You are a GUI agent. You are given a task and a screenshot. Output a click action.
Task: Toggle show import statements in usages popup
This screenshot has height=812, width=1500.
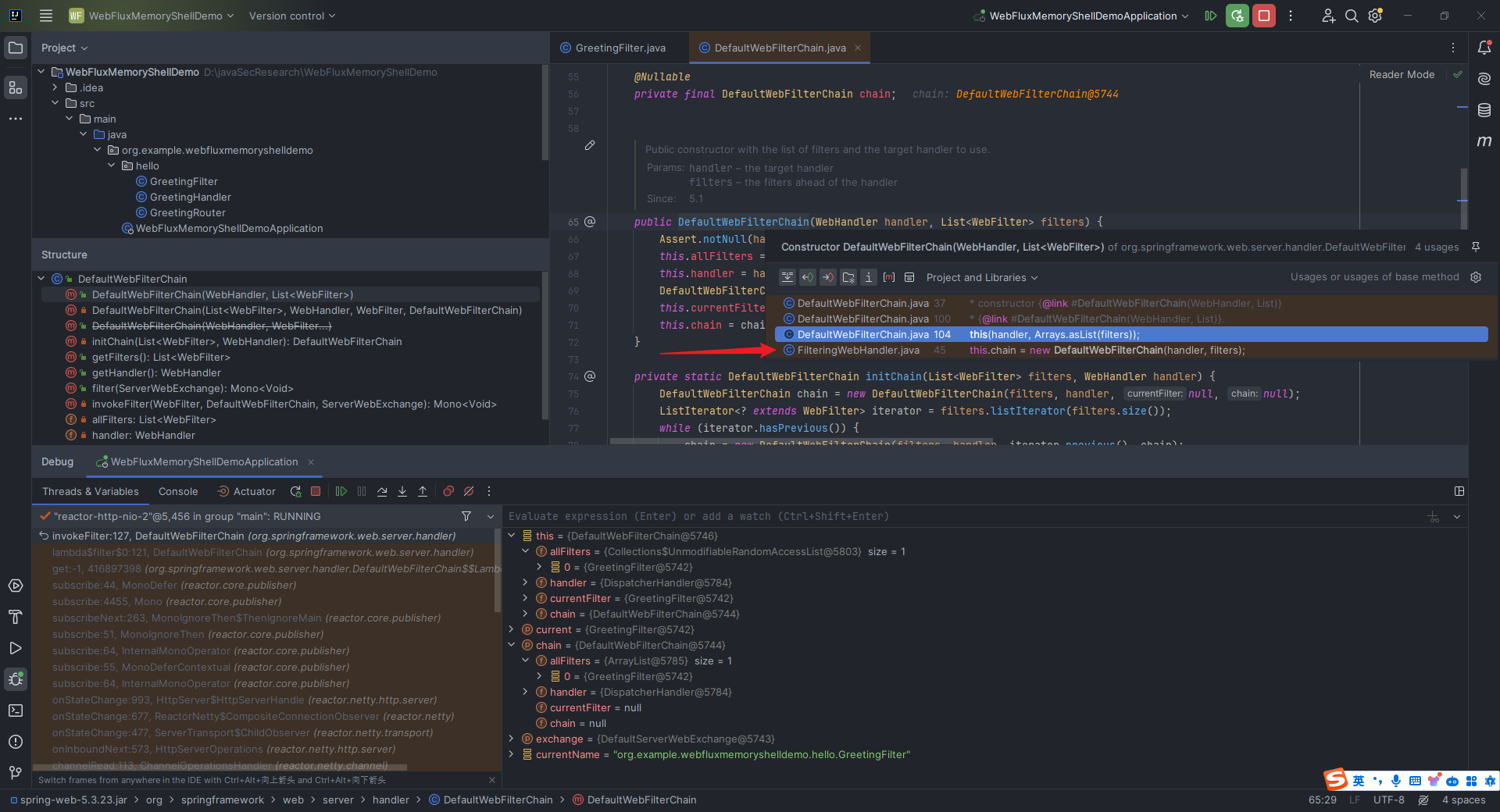pyautogui.click(x=869, y=277)
